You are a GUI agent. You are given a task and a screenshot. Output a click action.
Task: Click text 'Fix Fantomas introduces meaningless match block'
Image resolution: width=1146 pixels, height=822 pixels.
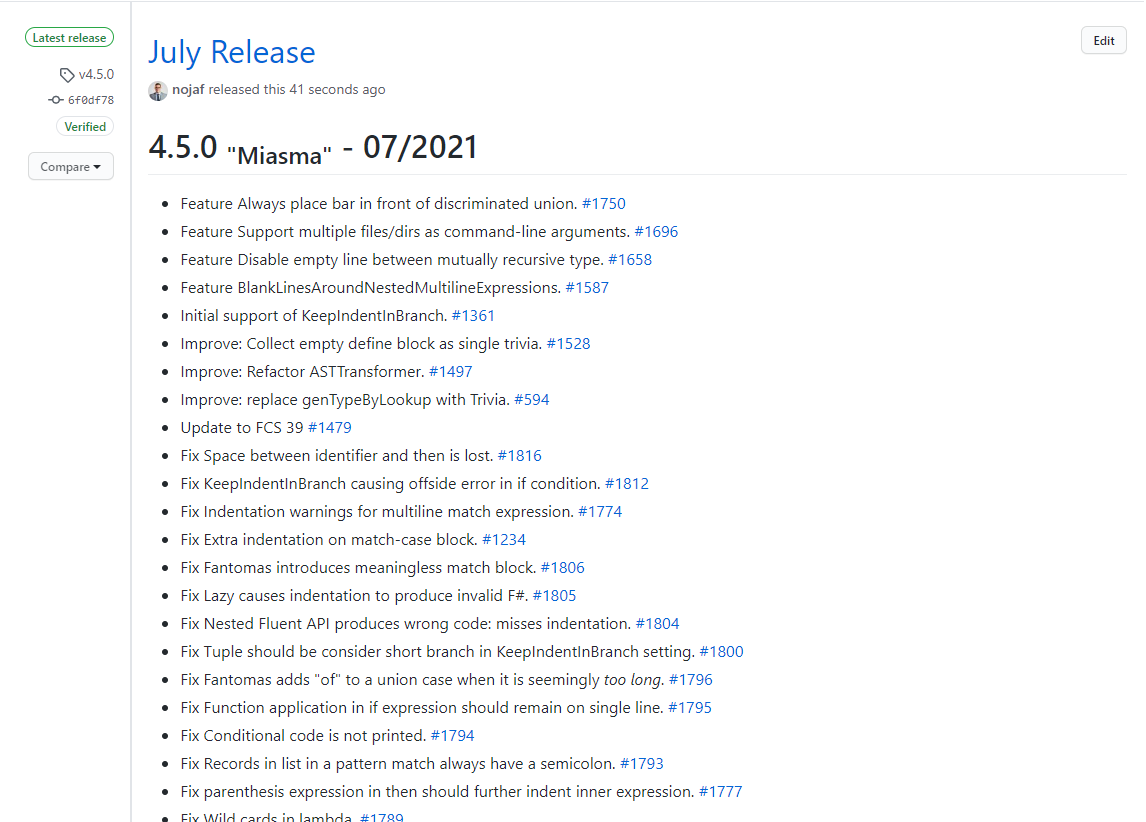click(358, 568)
